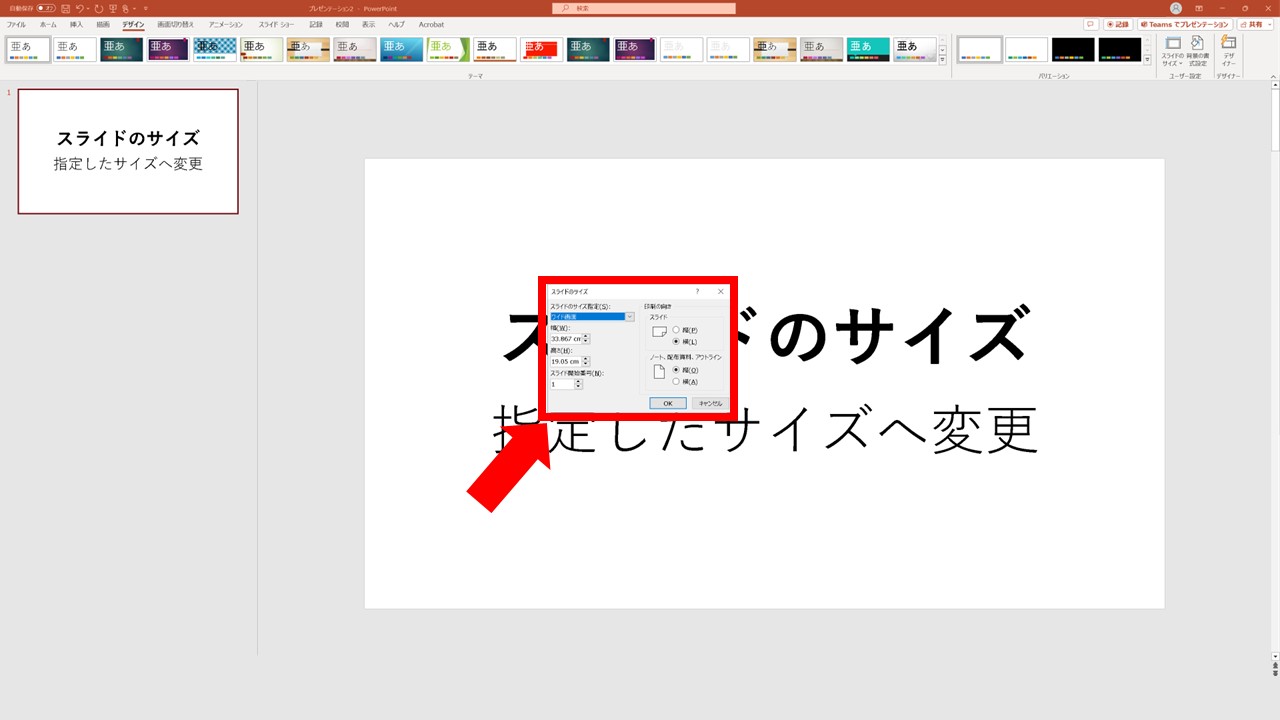Select 縦(P) orientation for slides
The width and height of the screenshot is (1280, 720).
tap(676, 330)
